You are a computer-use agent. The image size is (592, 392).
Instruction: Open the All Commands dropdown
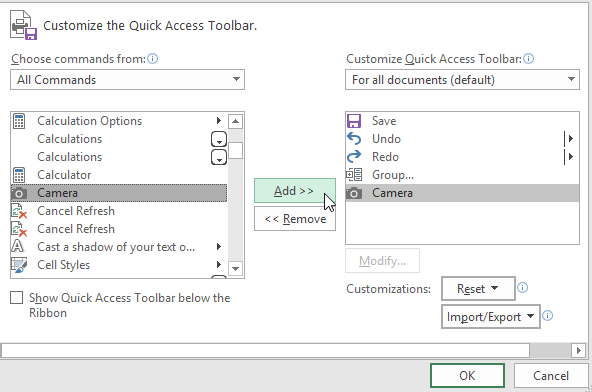(127, 80)
